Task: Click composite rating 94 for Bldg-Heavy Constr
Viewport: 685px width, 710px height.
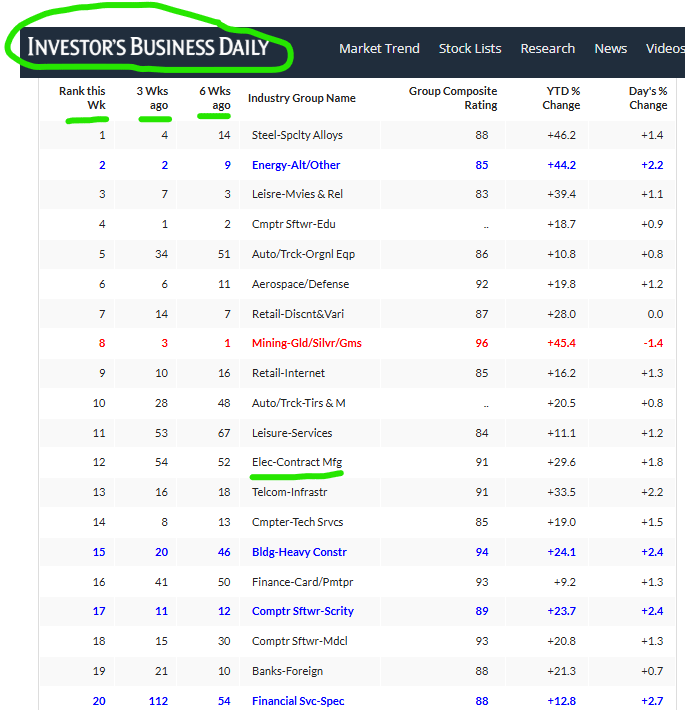Action: 482,552
